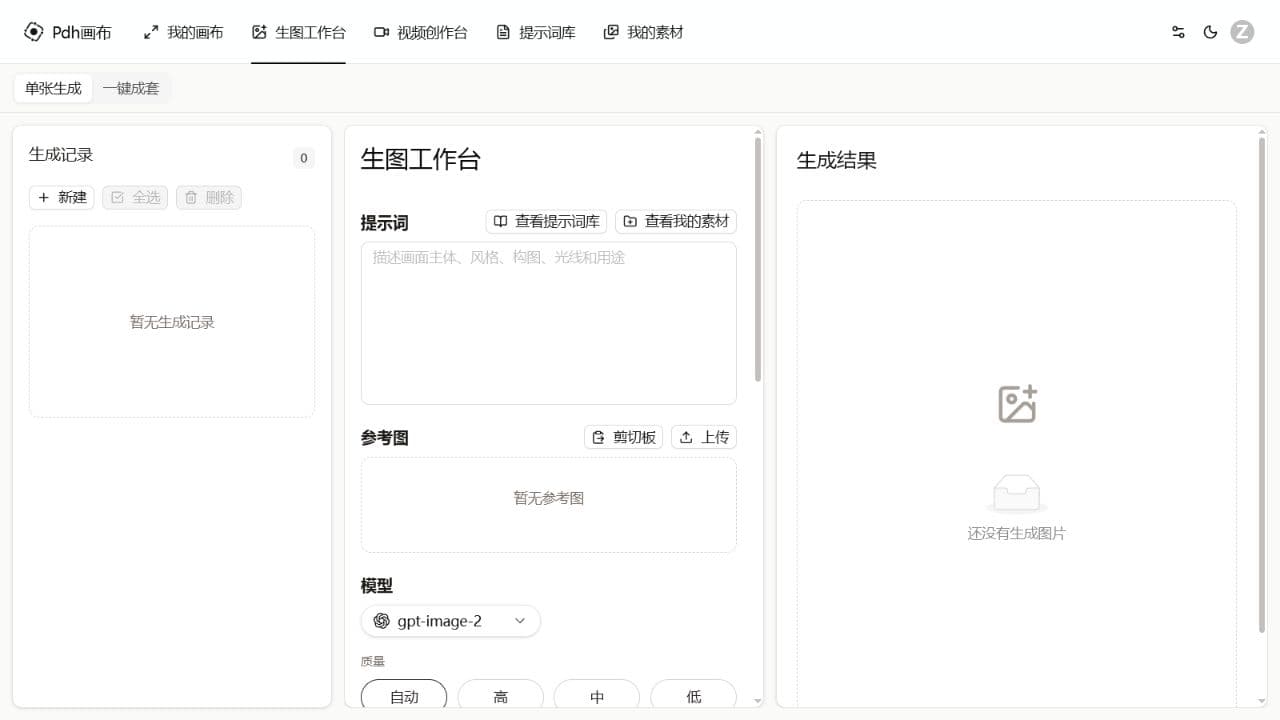Click 新建 button in 生成记录
1280x720 pixels.
coord(62,197)
